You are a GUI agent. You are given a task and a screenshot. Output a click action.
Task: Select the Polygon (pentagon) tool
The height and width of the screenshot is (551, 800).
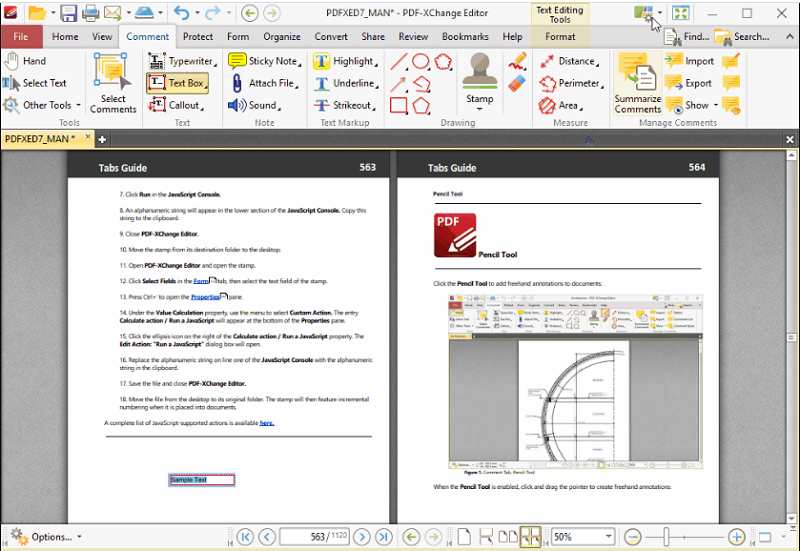click(x=421, y=106)
